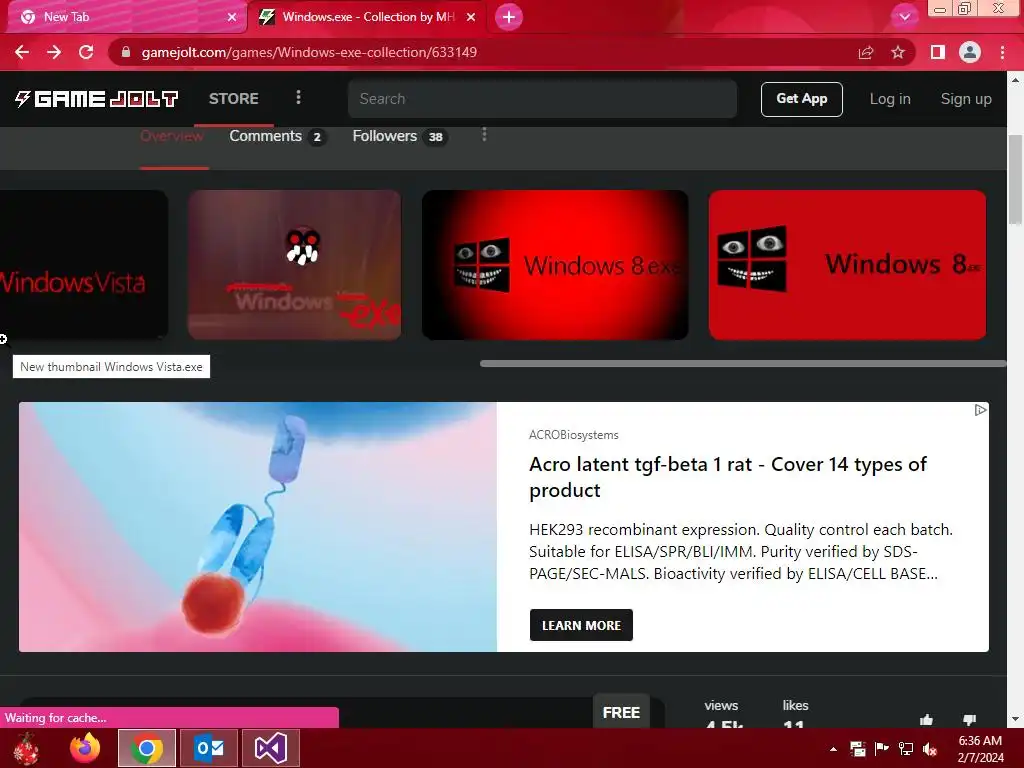1024x768 pixels.
Task: Click the Action Center flag icon
Action: (x=882, y=749)
